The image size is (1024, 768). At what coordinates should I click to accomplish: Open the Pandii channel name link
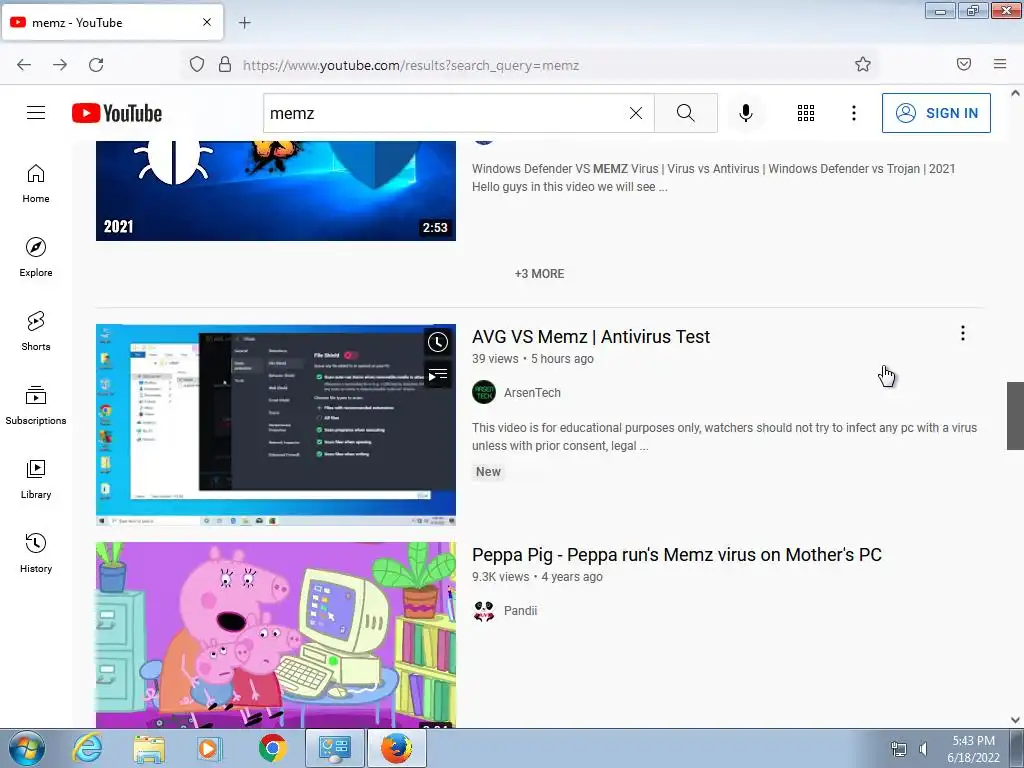520,611
